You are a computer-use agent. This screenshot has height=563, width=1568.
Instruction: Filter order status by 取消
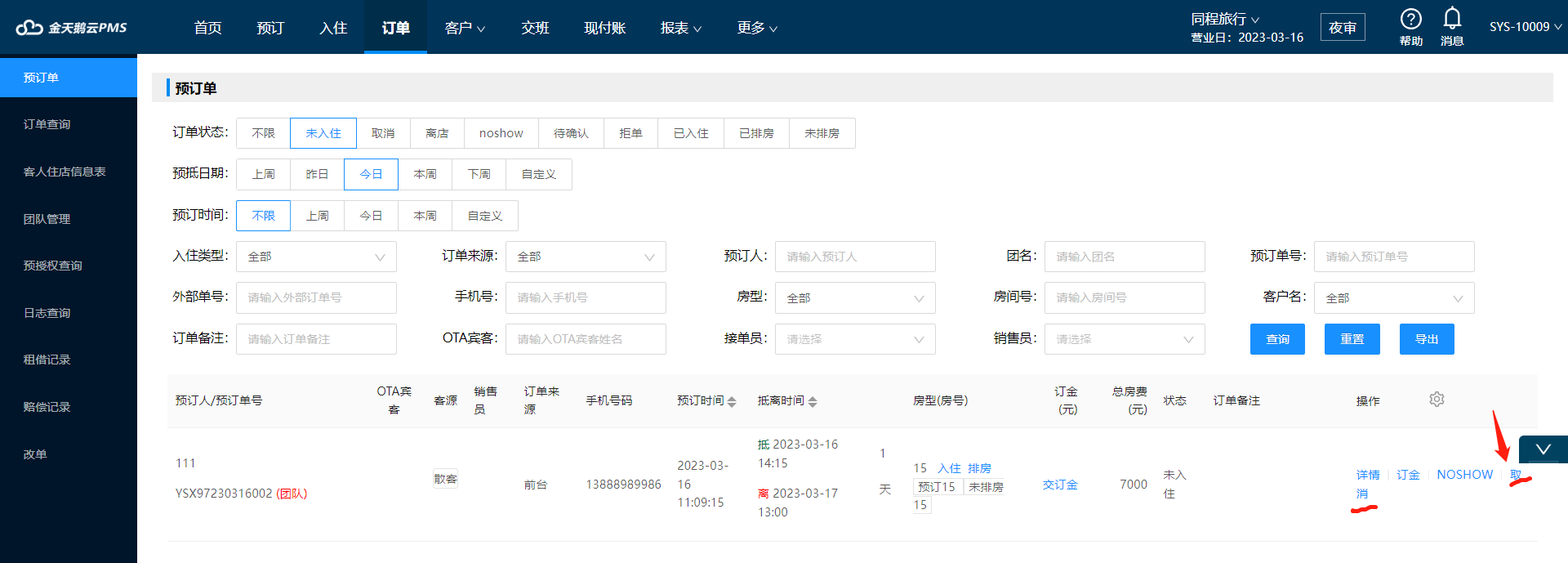(383, 133)
